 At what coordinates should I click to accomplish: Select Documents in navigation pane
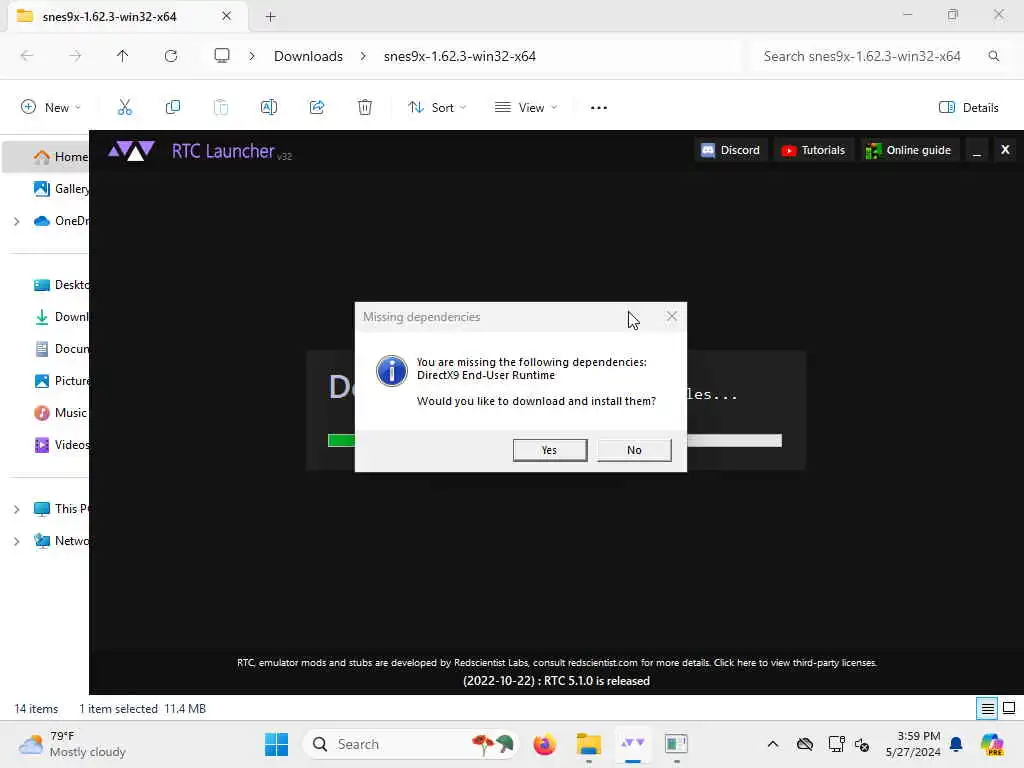(61, 349)
